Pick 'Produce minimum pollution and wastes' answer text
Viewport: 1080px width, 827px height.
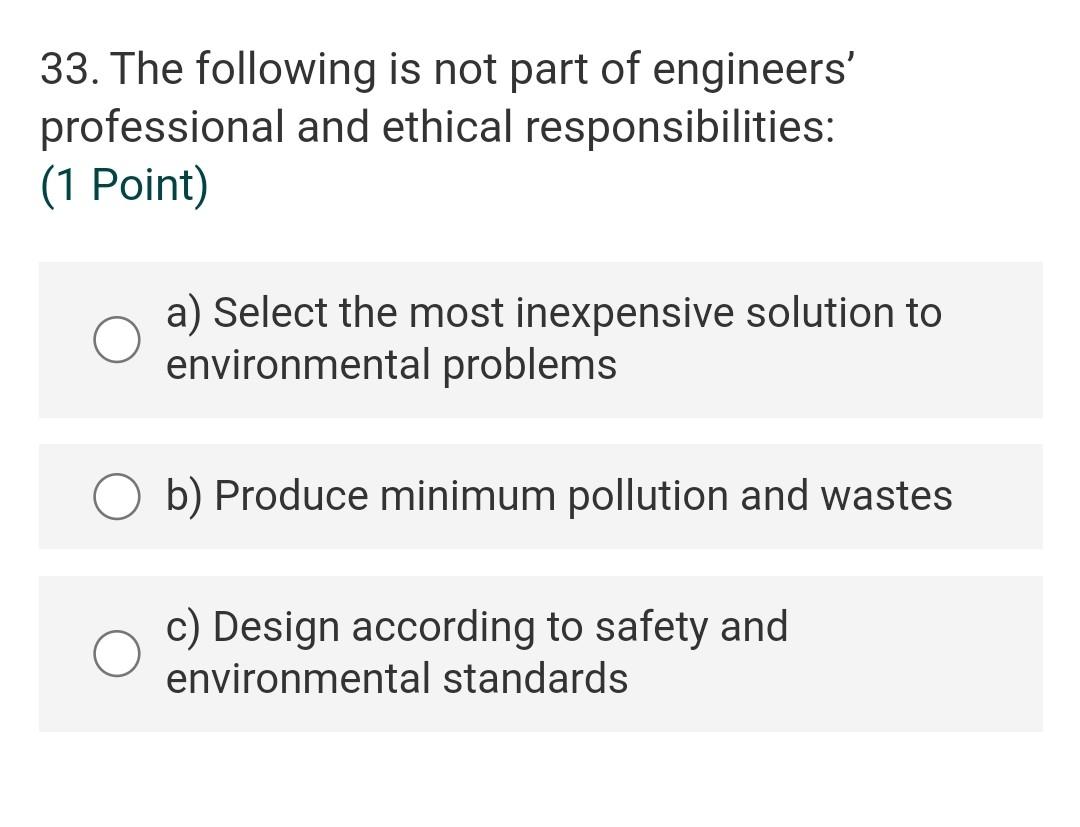click(583, 496)
